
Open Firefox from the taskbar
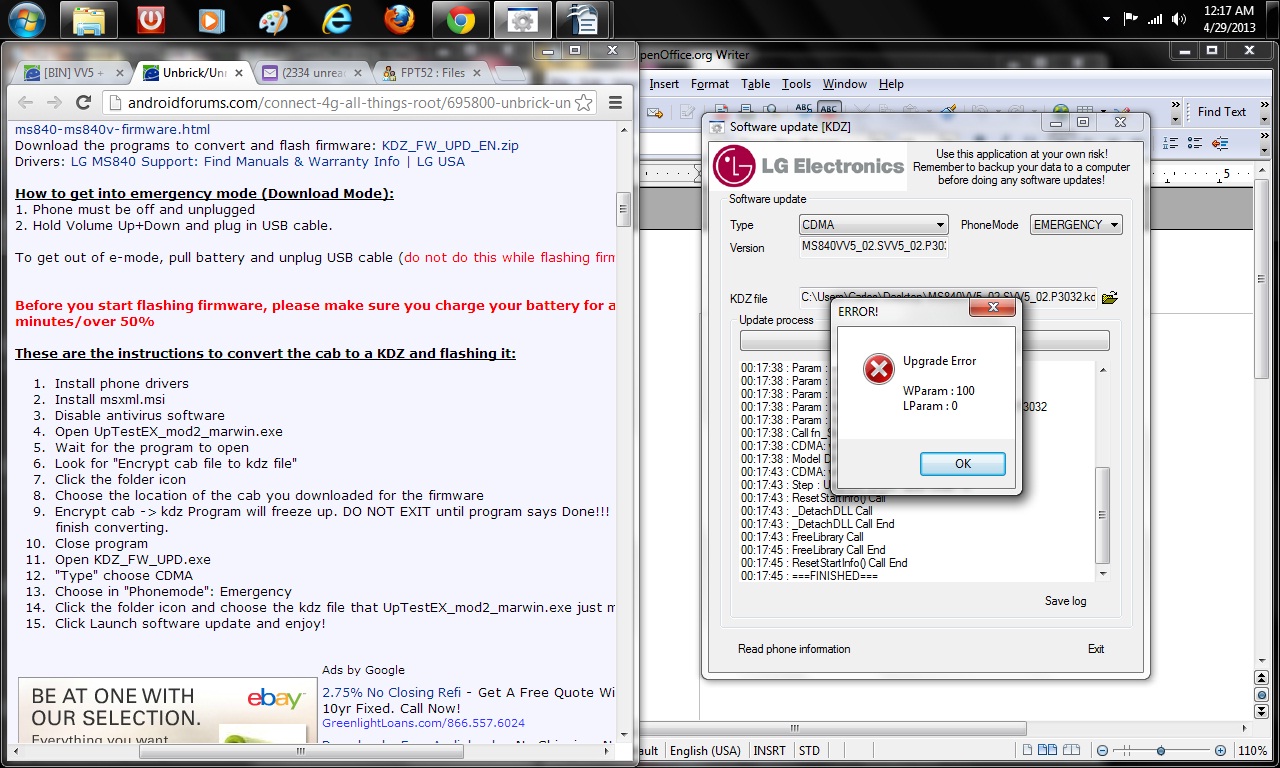(x=398, y=20)
